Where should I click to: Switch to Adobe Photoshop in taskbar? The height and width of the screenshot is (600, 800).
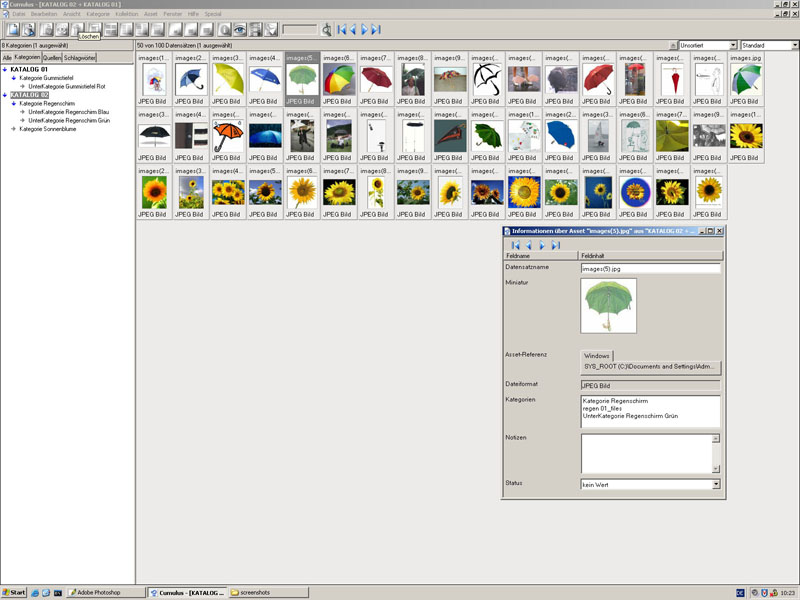(106, 592)
